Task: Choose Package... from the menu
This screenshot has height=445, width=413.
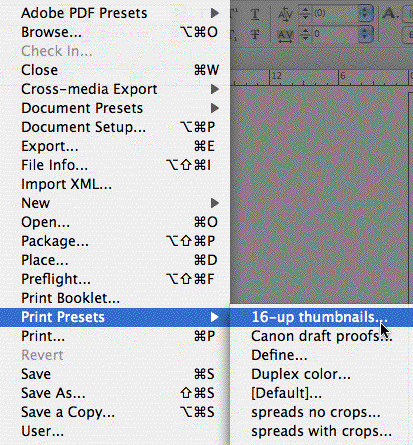Action: (x=115, y=241)
